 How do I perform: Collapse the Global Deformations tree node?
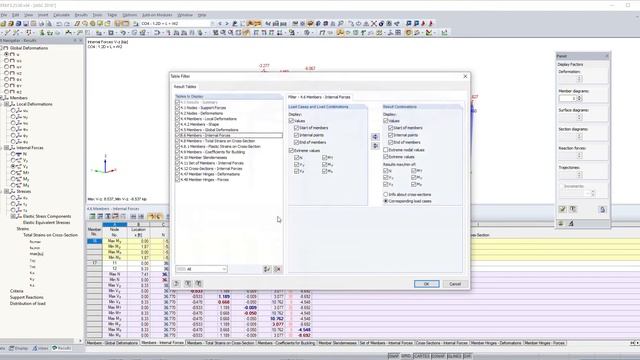1,48
